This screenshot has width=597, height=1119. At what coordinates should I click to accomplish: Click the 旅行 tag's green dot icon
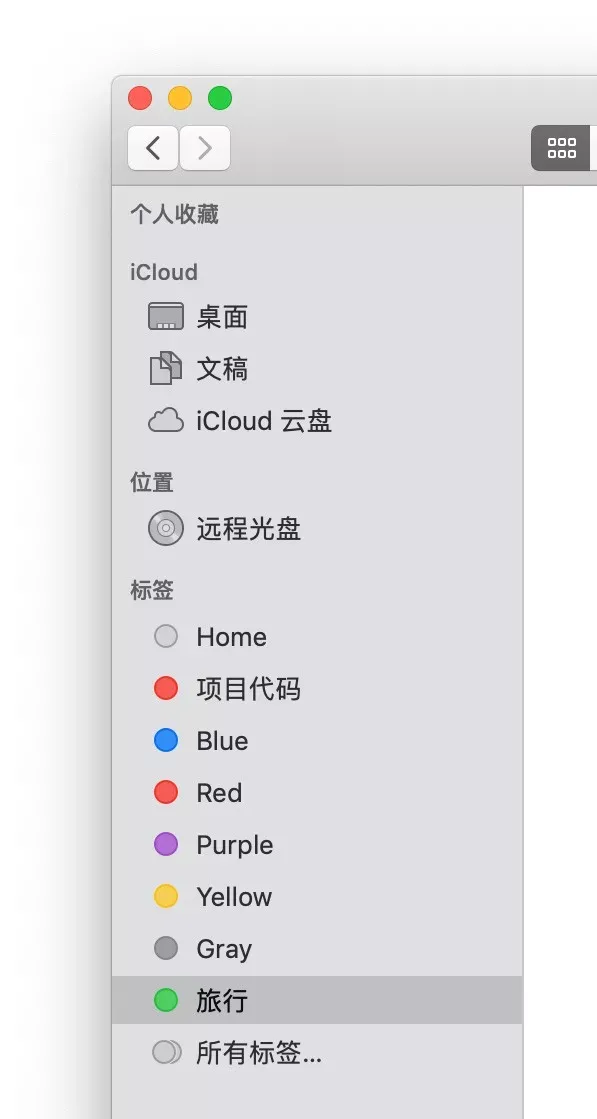tap(165, 1000)
